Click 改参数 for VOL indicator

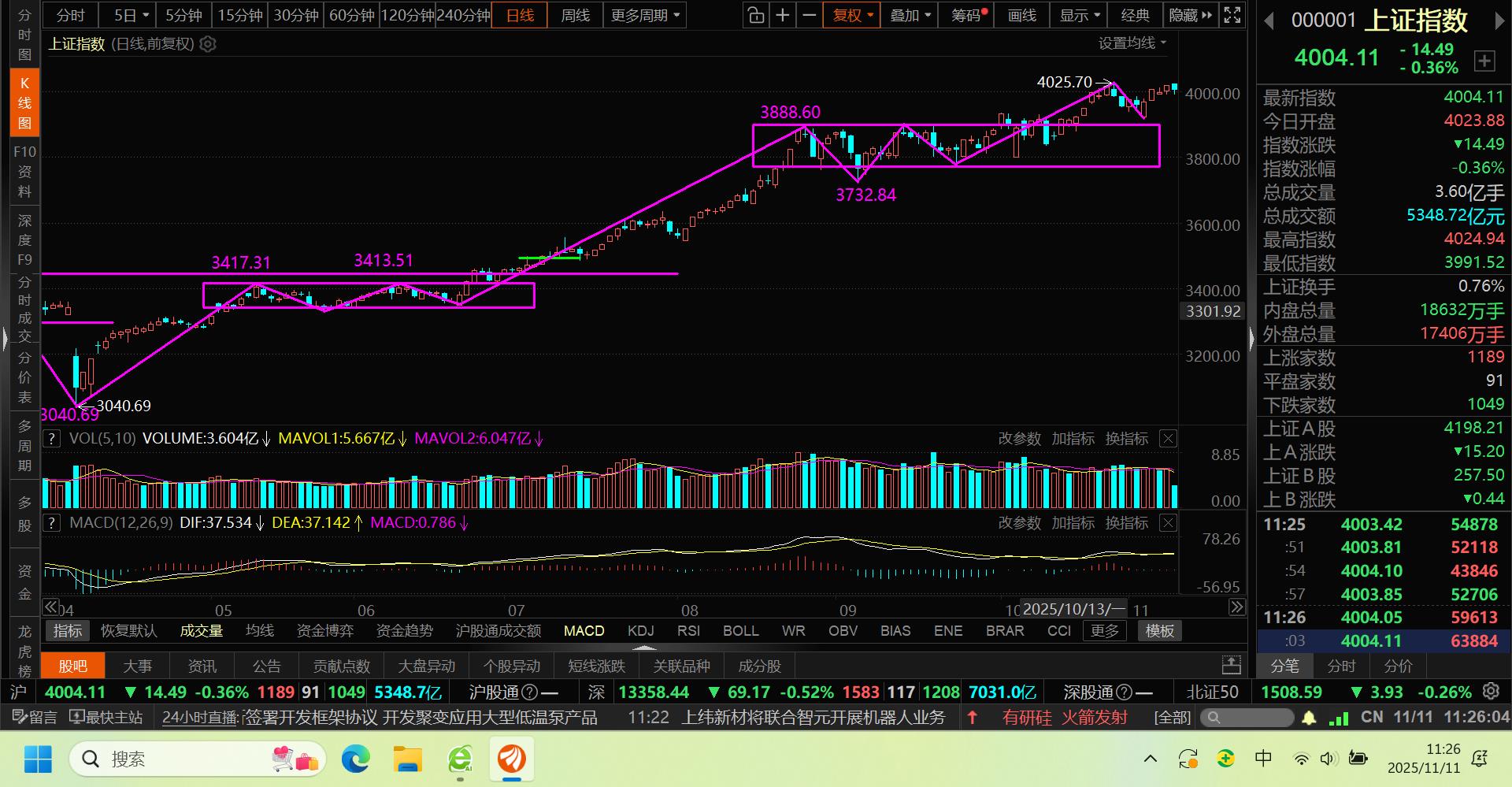point(1020,439)
